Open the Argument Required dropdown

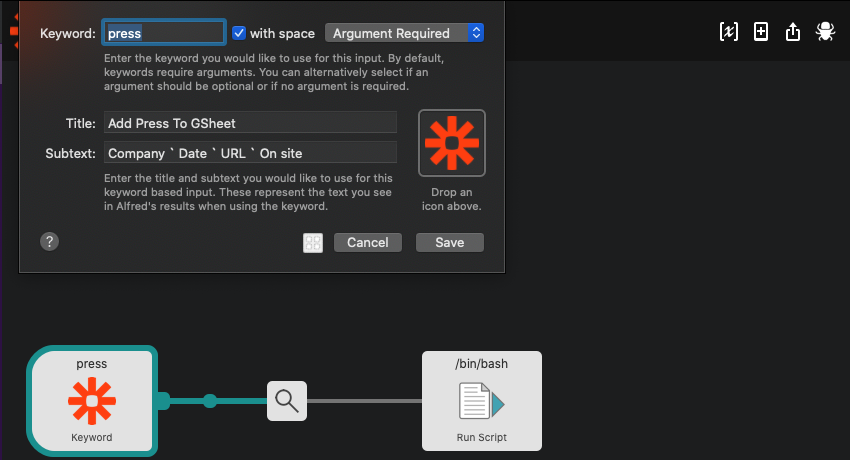coord(404,33)
